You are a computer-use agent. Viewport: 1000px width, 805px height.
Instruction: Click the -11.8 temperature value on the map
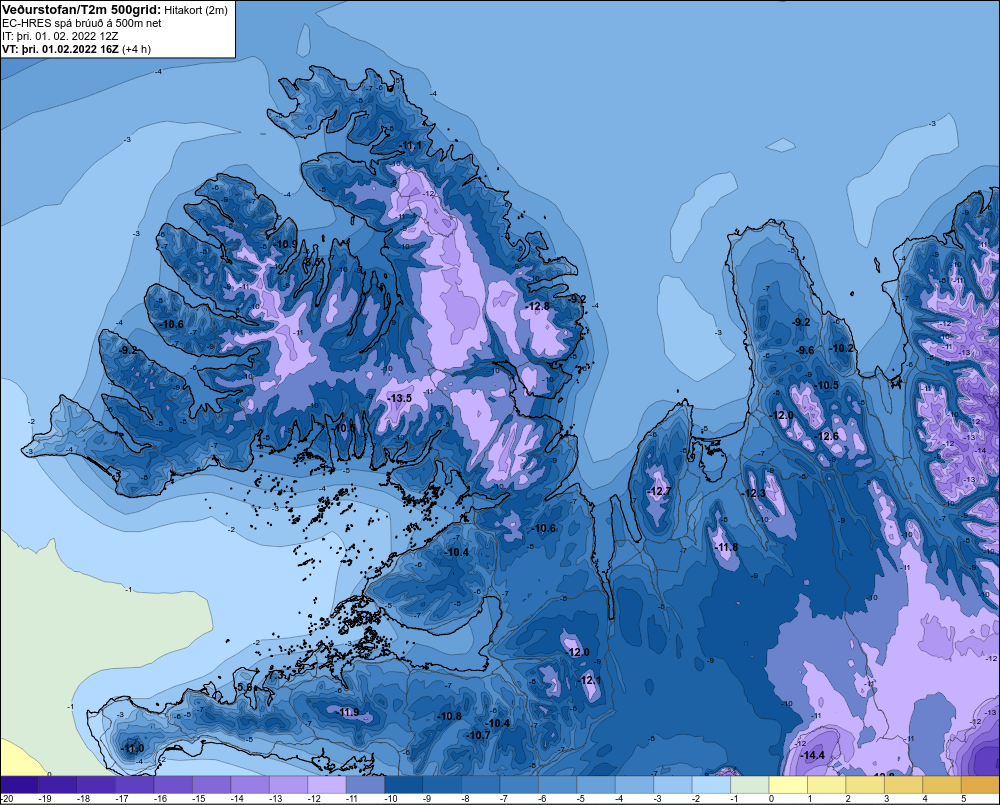tap(726, 547)
